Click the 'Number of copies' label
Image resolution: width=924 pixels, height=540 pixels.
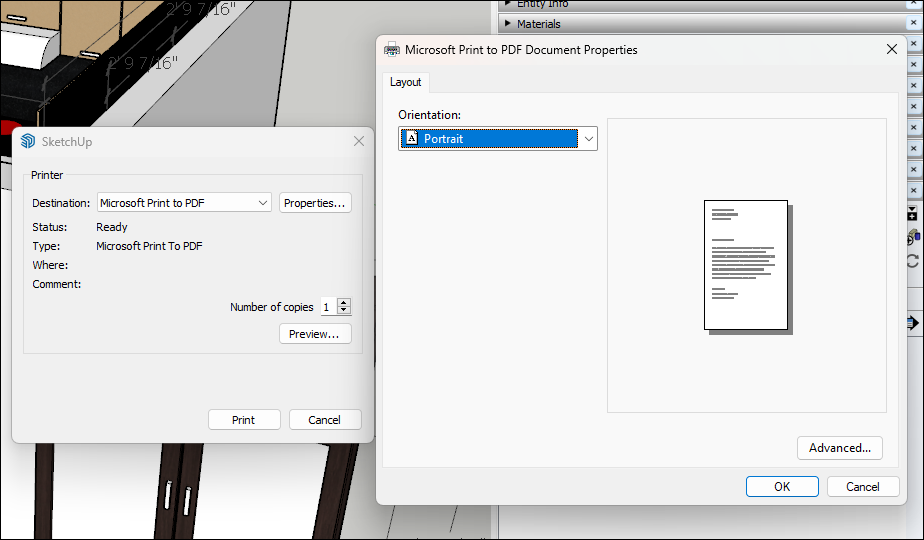272,307
